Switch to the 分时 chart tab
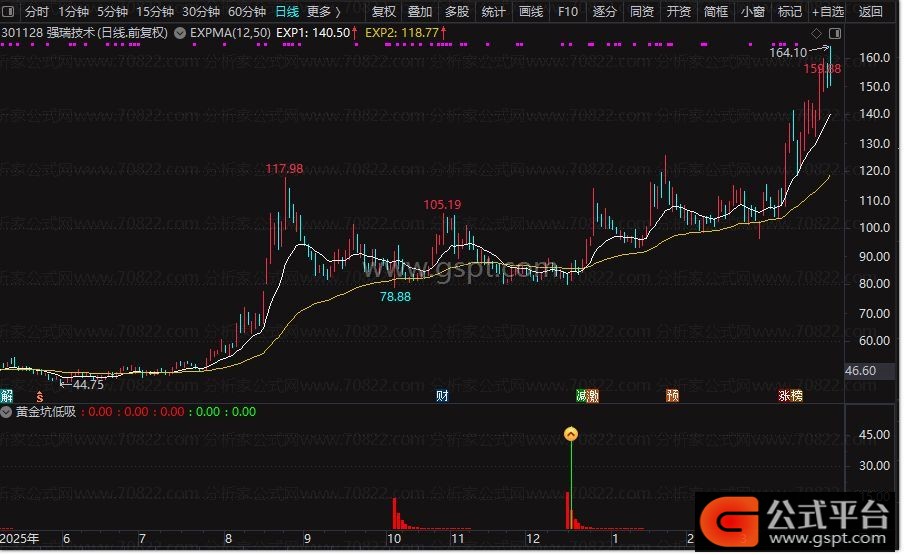Viewport: 905px width, 555px height. tap(36, 12)
